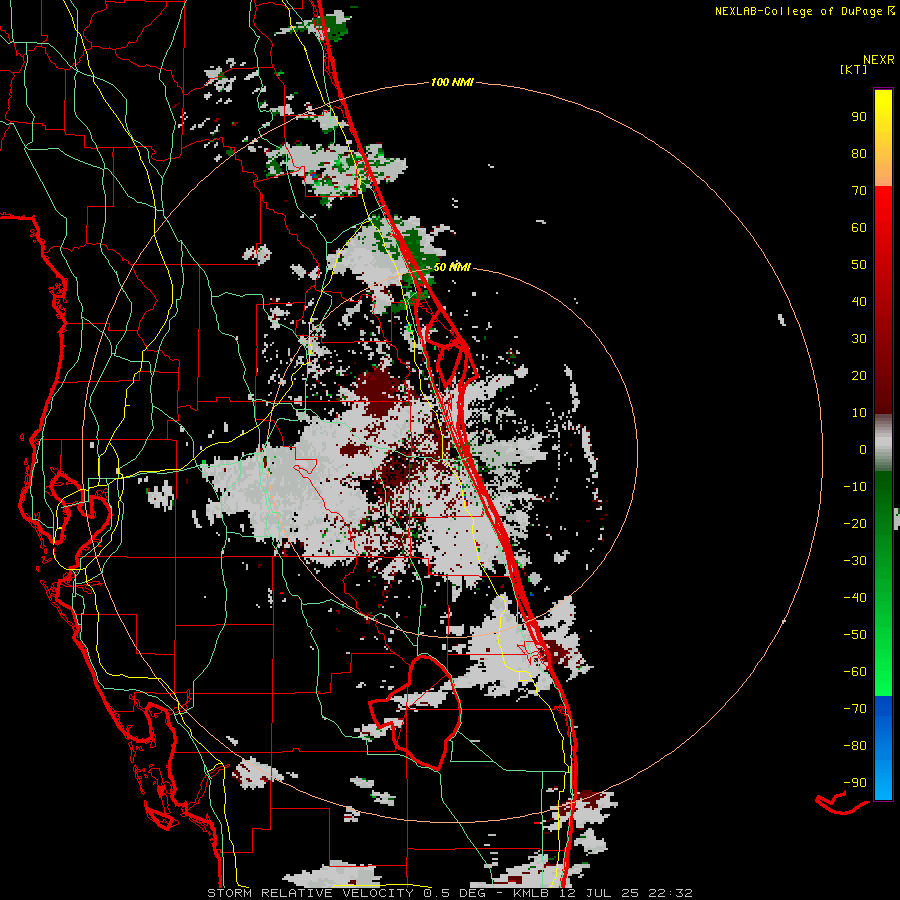Screen dimensions: 900x900
Task: Click the -60 value on velocity scale
Action: [855, 672]
